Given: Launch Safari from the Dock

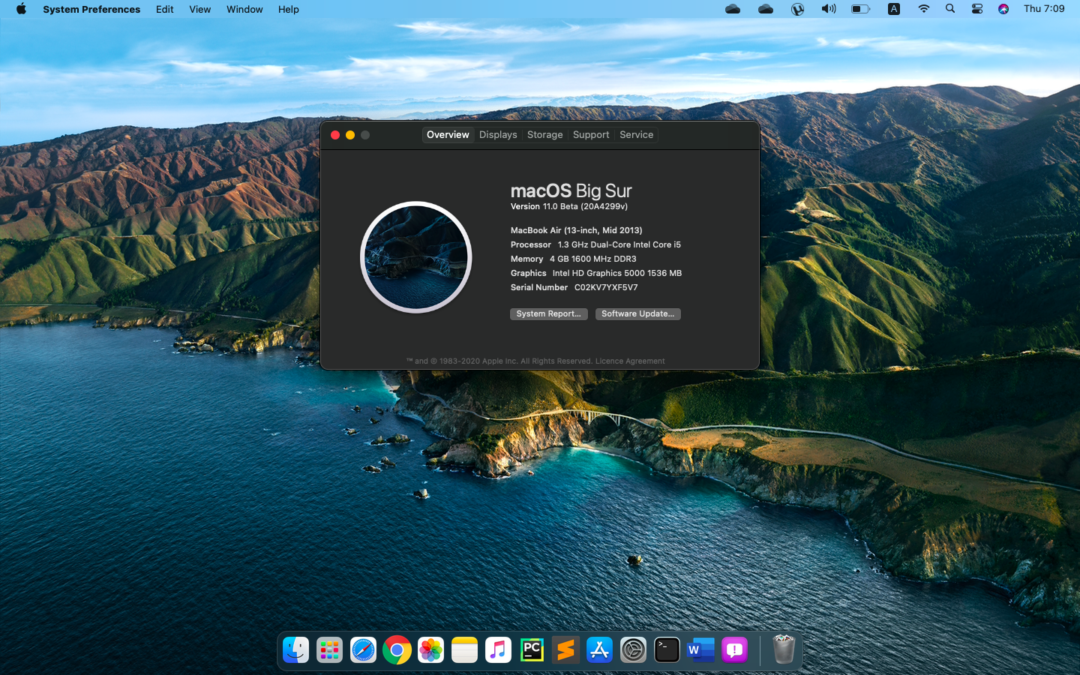Looking at the screenshot, I should (x=363, y=650).
